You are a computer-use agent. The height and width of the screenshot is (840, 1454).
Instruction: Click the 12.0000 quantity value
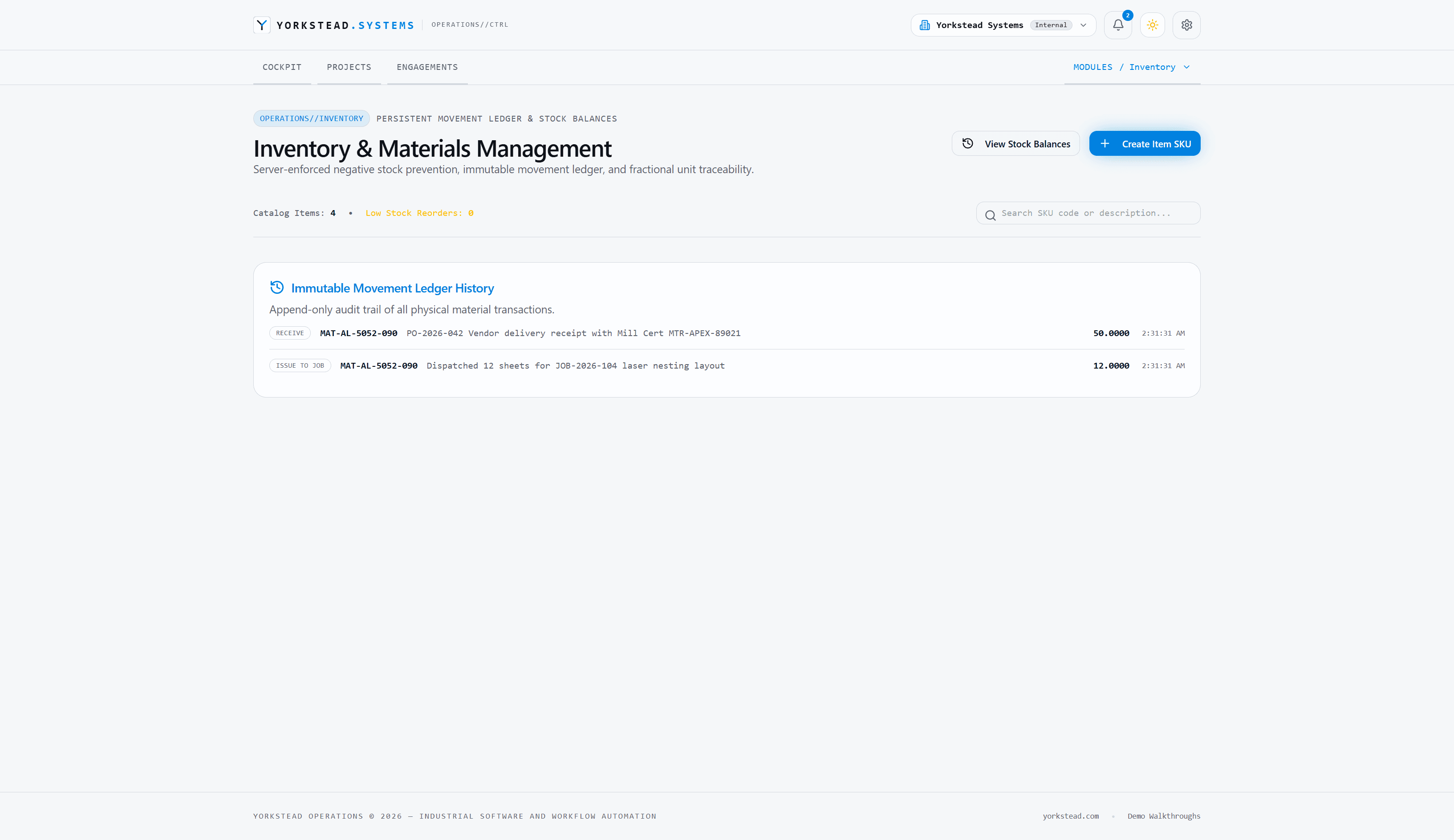pyautogui.click(x=1111, y=366)
